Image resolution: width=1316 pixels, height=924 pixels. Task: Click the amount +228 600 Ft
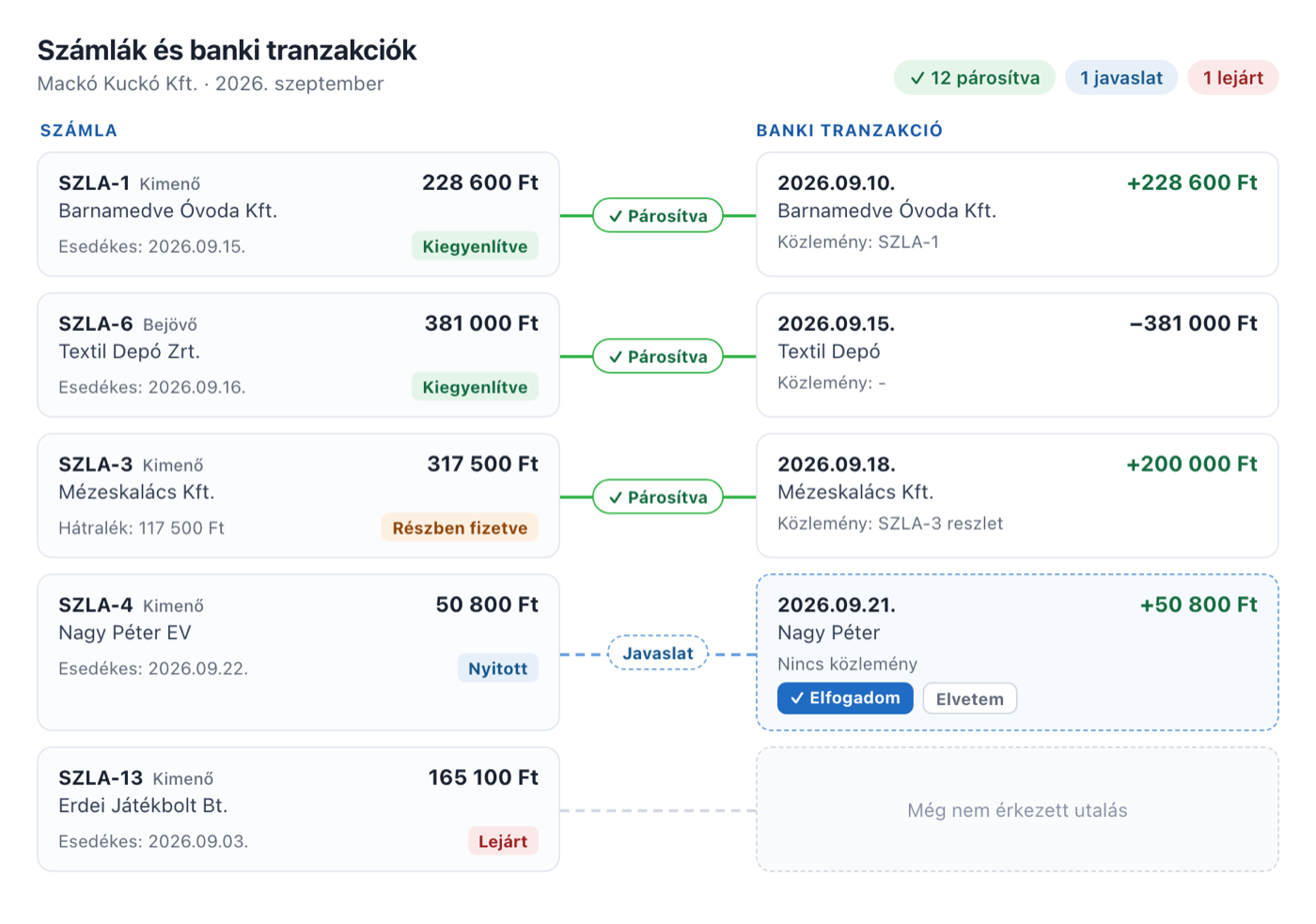[x=1192, y=182]
